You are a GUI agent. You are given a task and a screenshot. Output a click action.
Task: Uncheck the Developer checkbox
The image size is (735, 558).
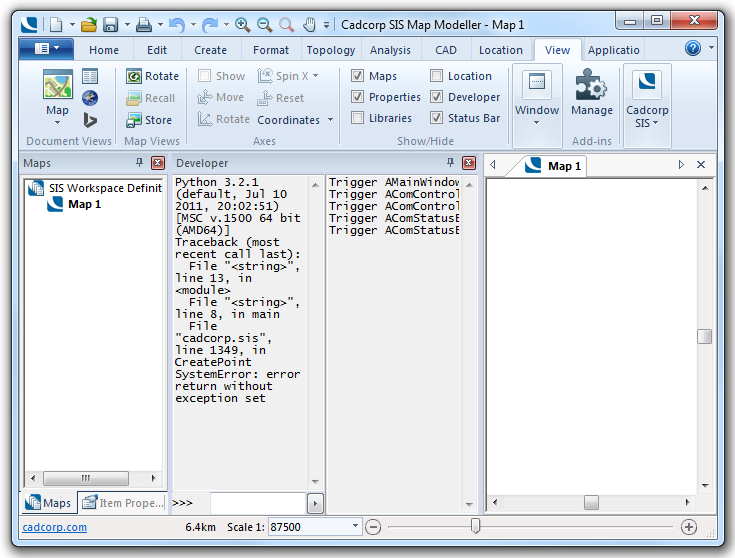[x=436, y=97]
